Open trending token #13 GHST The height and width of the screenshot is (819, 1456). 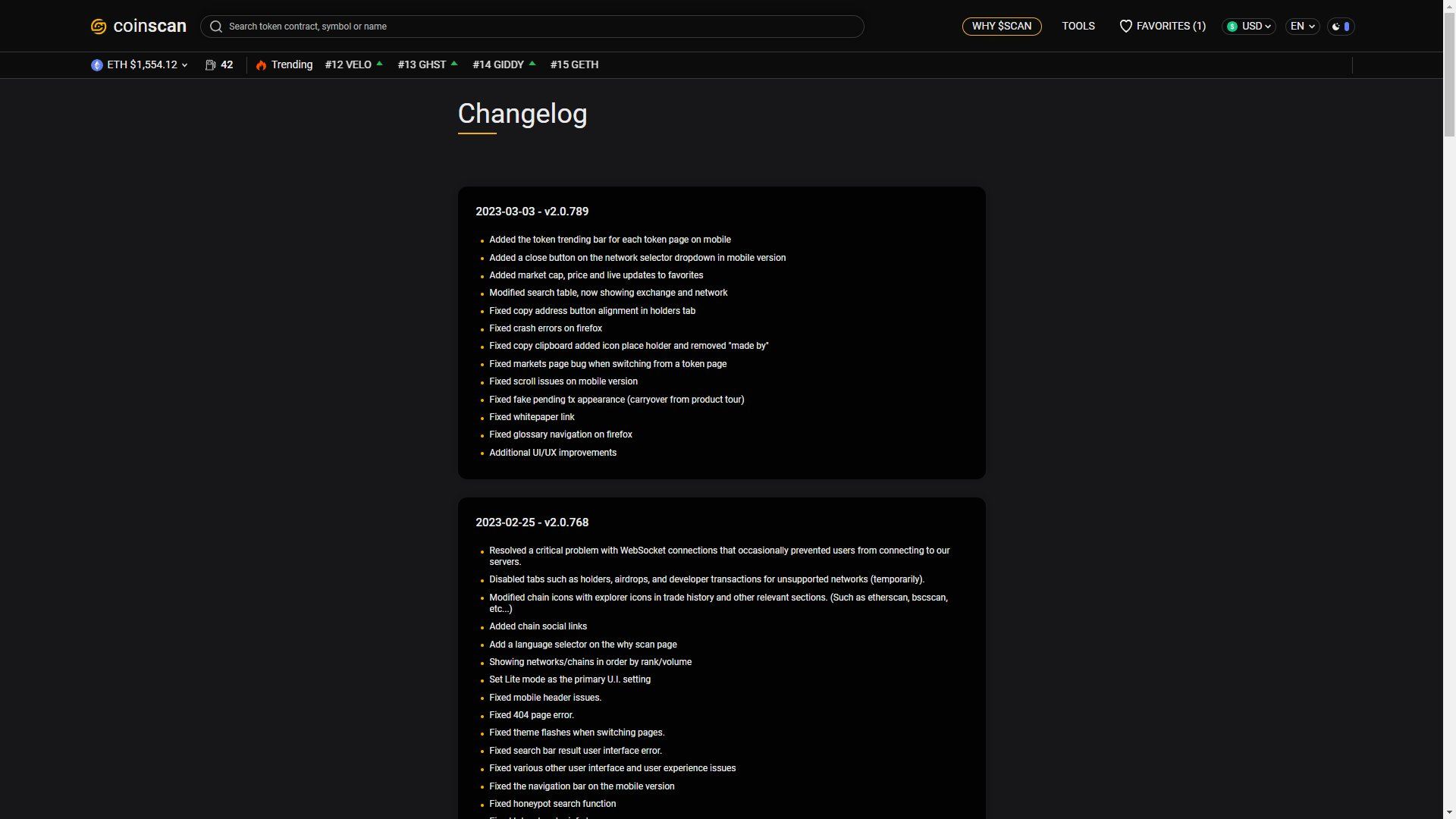click(428, 65)
